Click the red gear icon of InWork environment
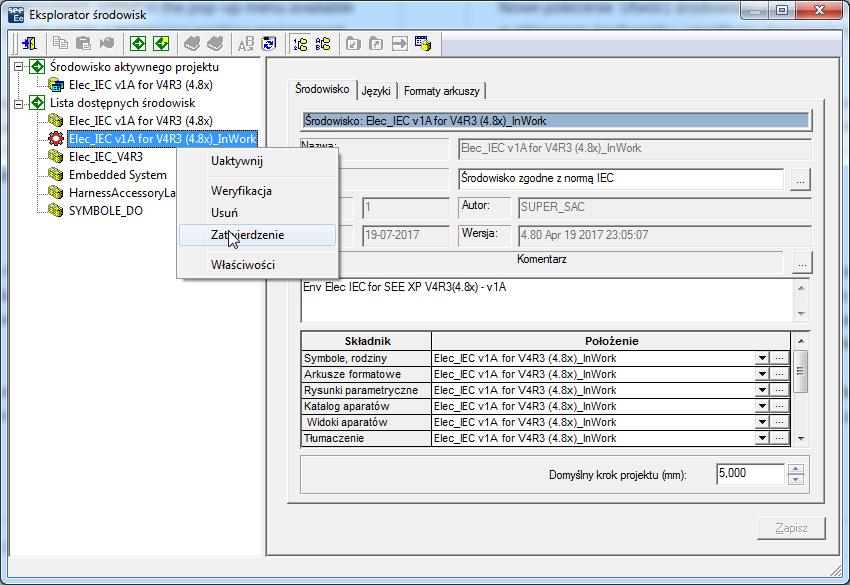850x585 pixels. [x=55, y=138]
